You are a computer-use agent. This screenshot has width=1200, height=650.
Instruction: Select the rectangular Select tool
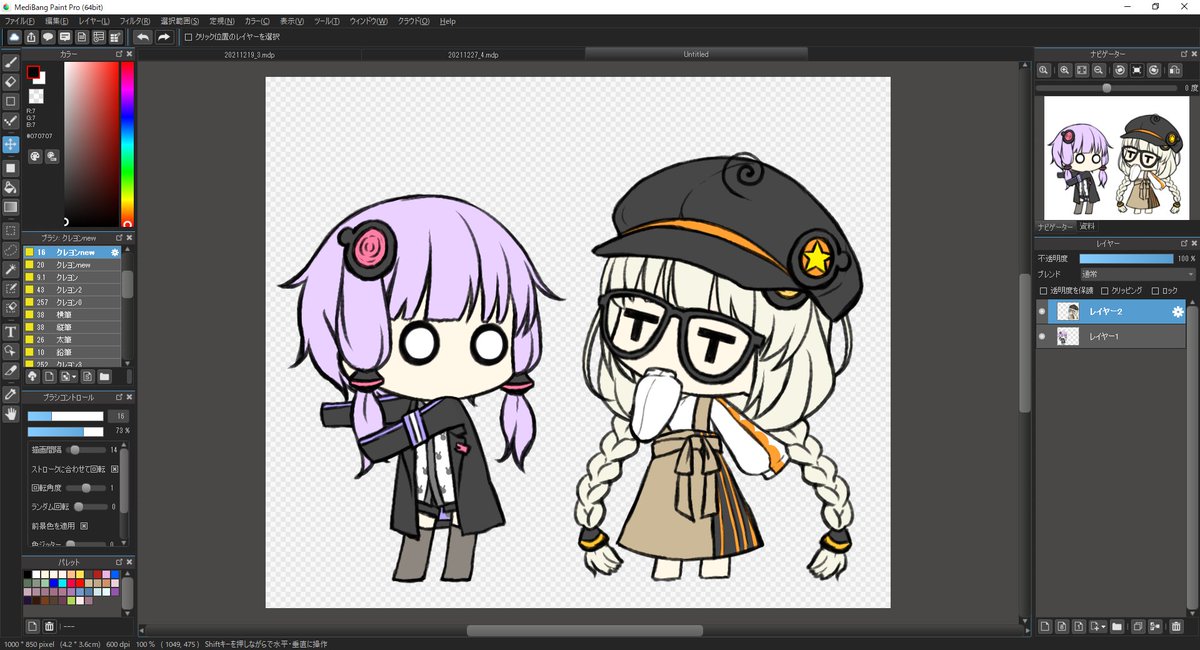[11, 230]
